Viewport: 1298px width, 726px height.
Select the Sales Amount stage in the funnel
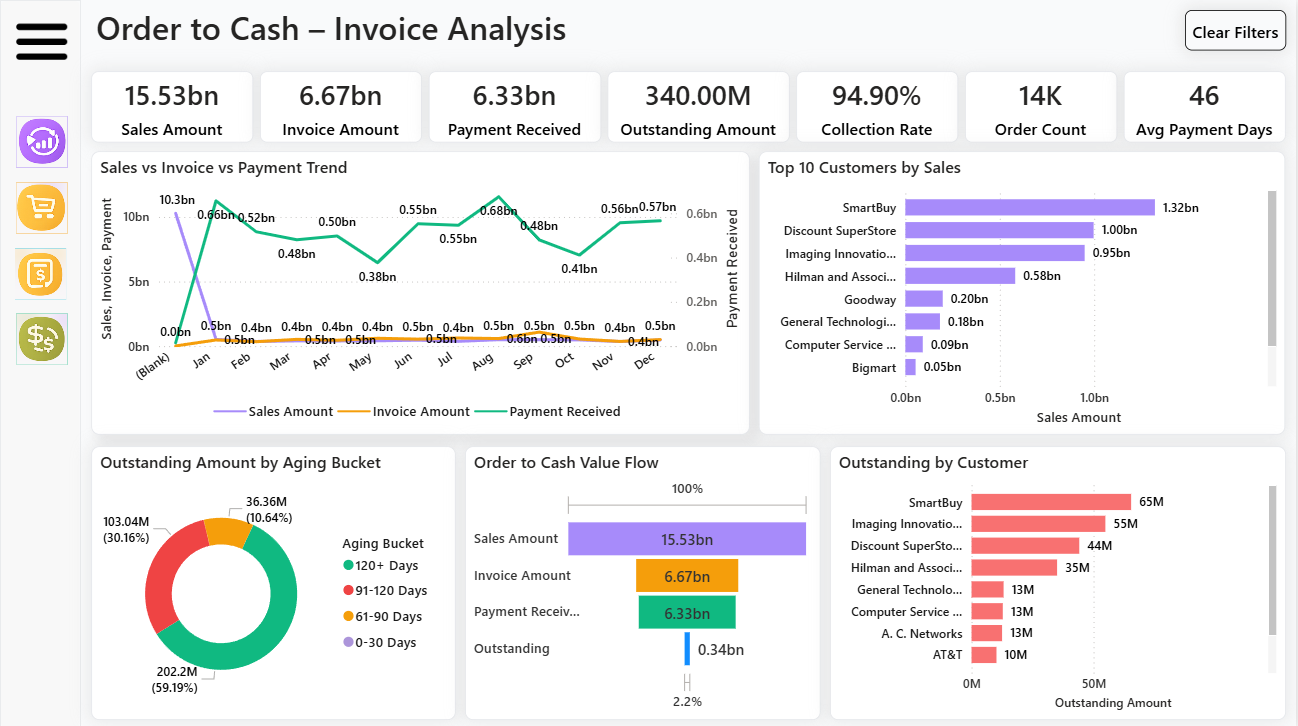[686, 538]
